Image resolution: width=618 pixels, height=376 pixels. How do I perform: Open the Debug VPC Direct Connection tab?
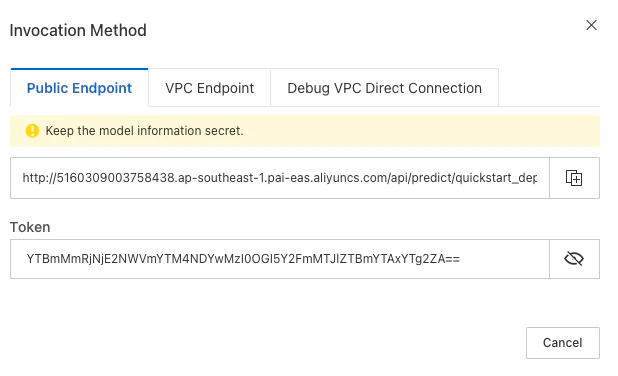[x=384, y=88]
